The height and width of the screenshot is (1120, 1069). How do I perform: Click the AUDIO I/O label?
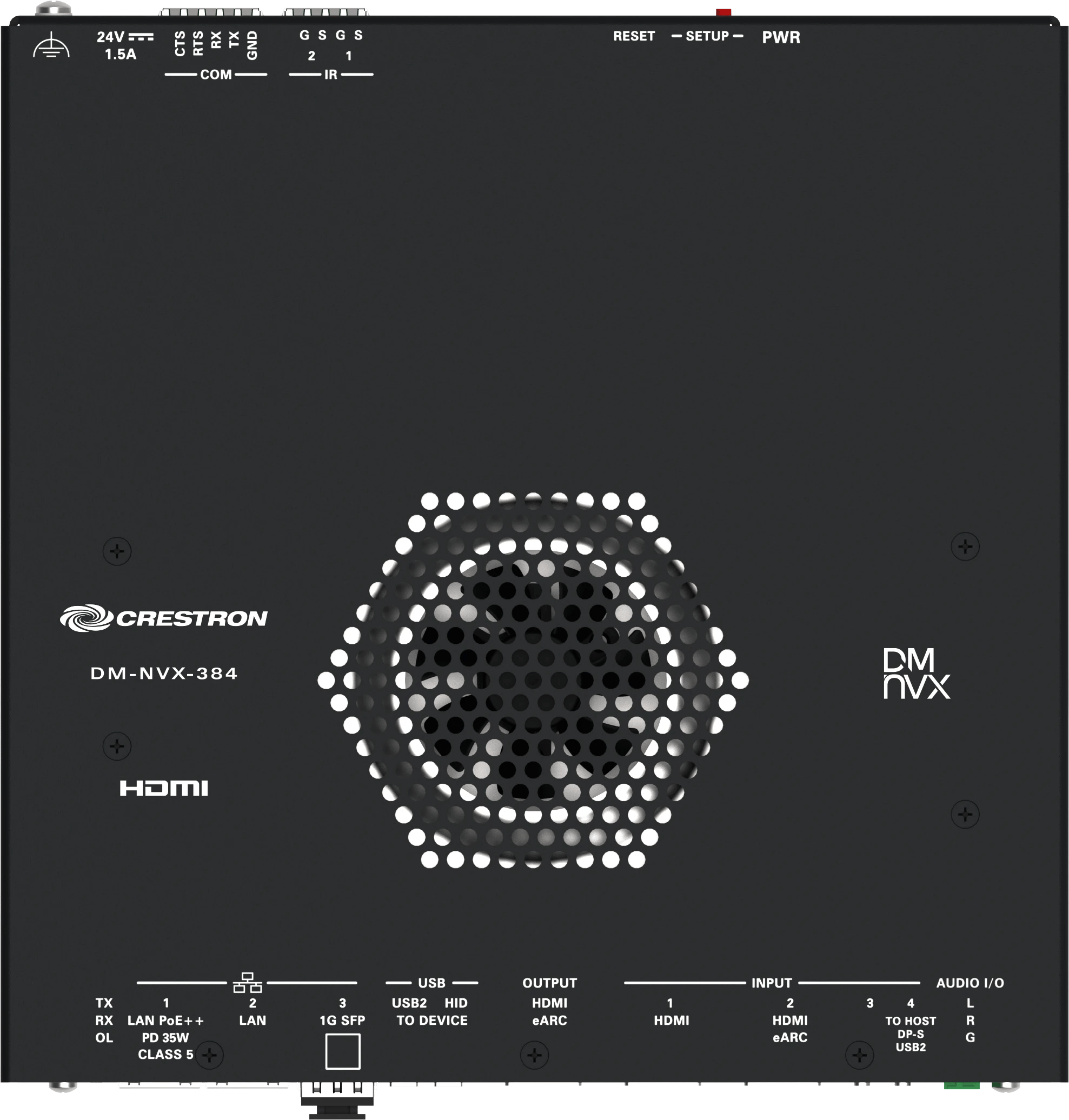[970, 983]
